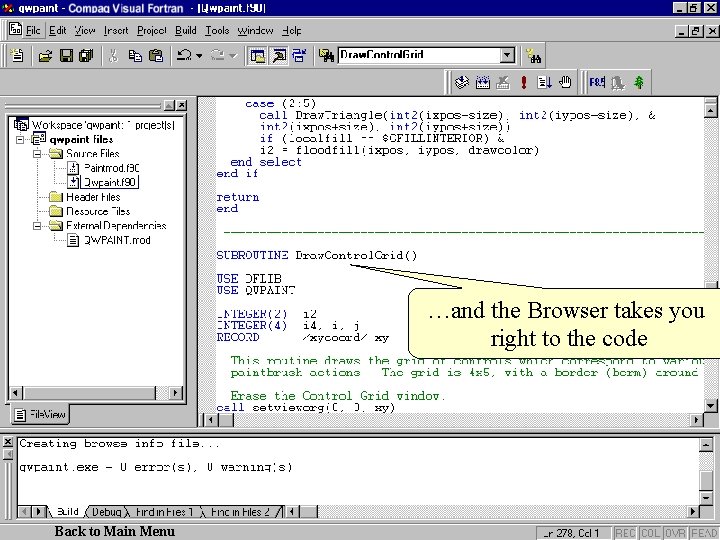
Task: Click the Back to Main Menu link
Action: coord(115,531)
